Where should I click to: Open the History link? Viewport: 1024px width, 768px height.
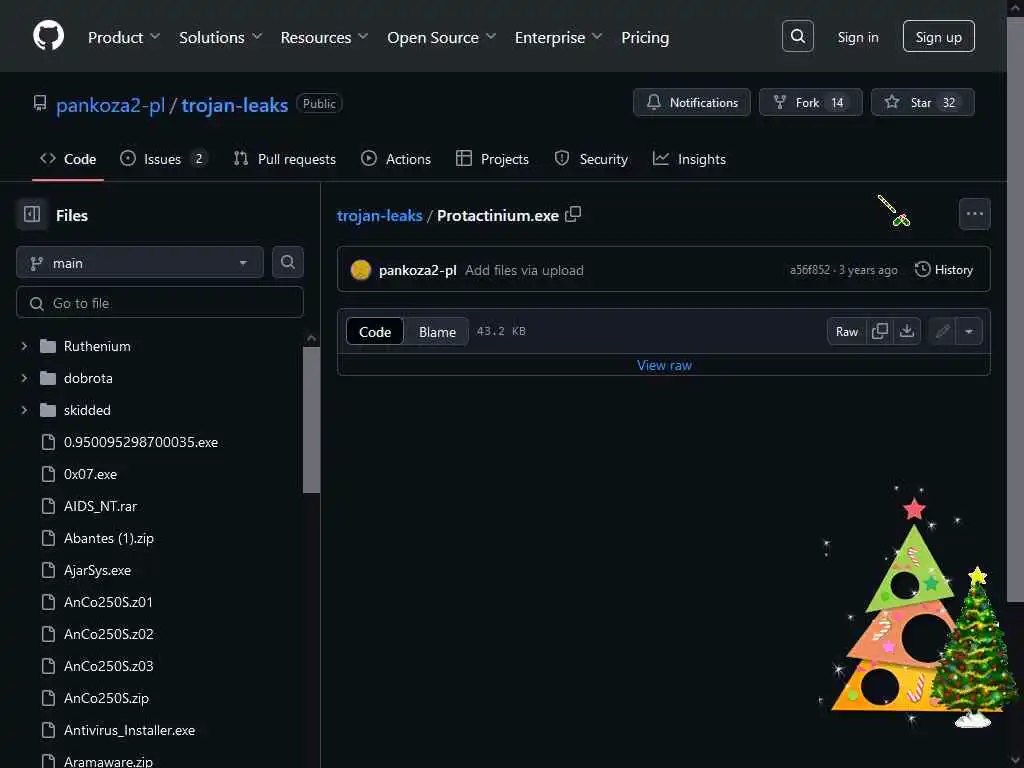click(x=944, y=270)
